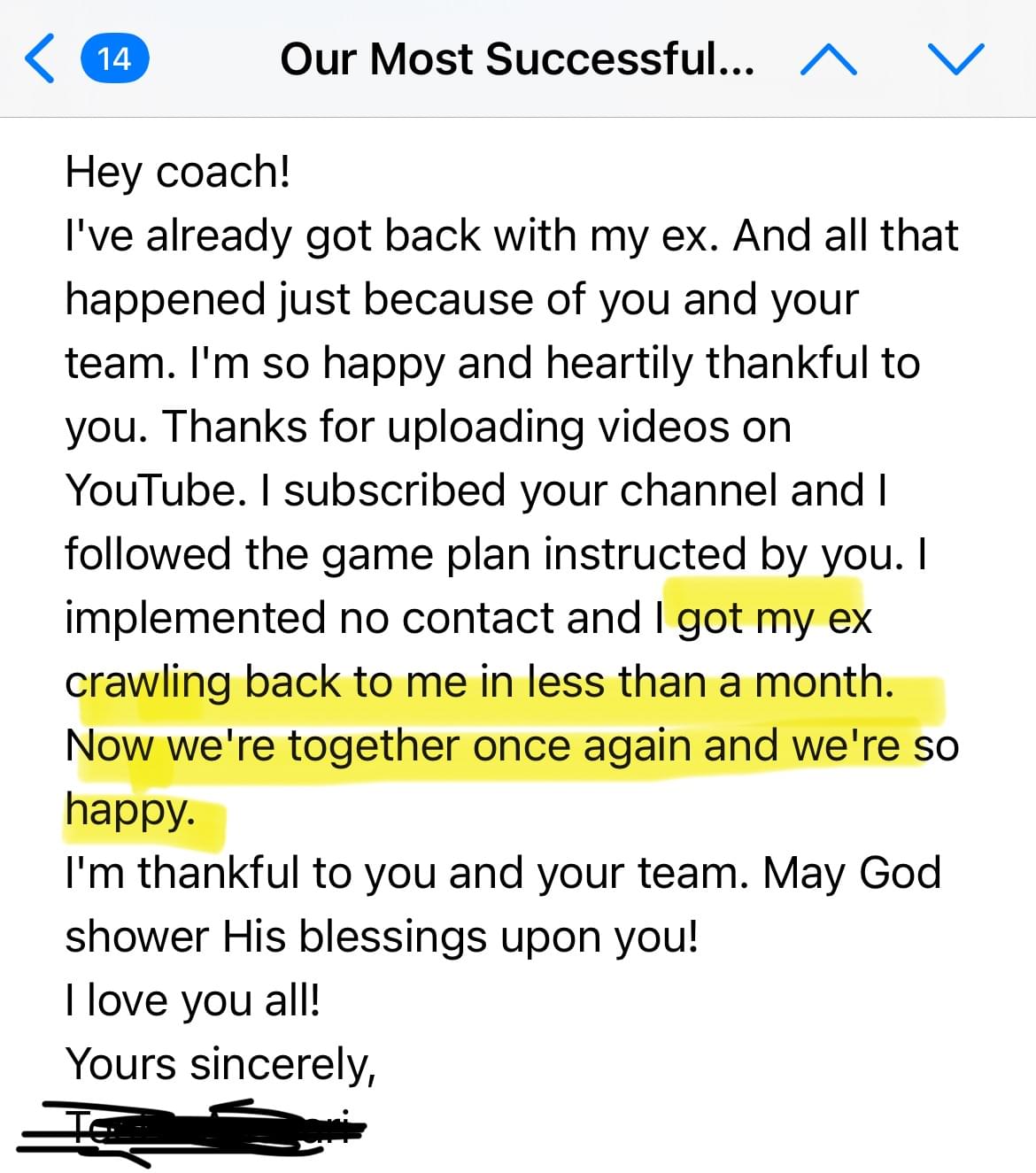The image size is (1036, 1173).
Task: Tap the text 'implemented no contact and I'
Action: [x=364, y=618]
